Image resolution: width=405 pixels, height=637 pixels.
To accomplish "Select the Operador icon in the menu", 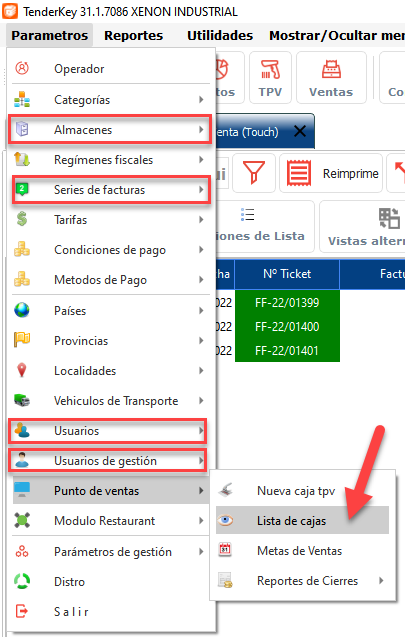I will click(22, 68).
